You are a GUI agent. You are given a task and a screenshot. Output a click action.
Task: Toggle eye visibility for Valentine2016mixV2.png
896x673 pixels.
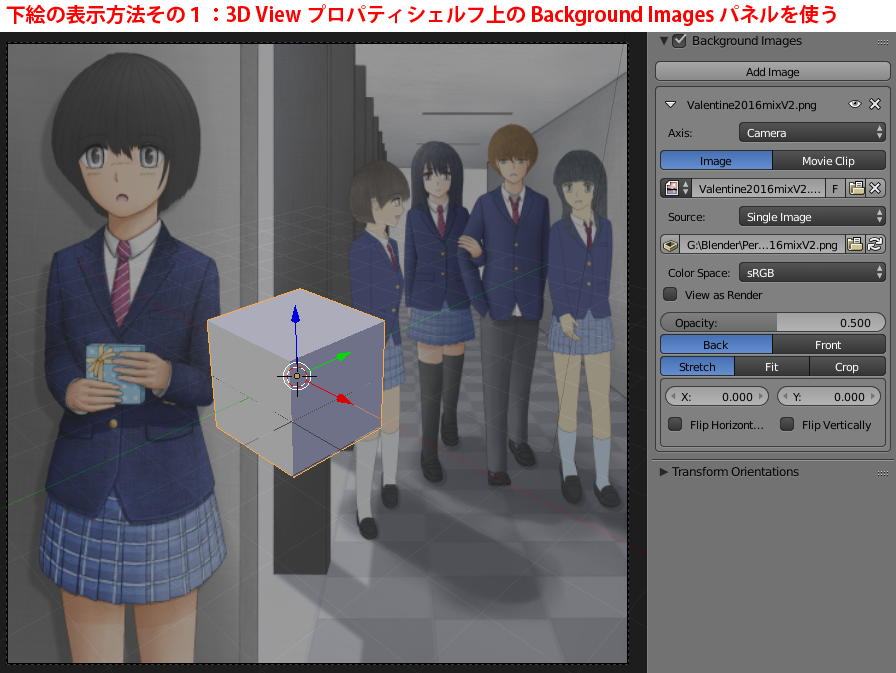[855, 104]
